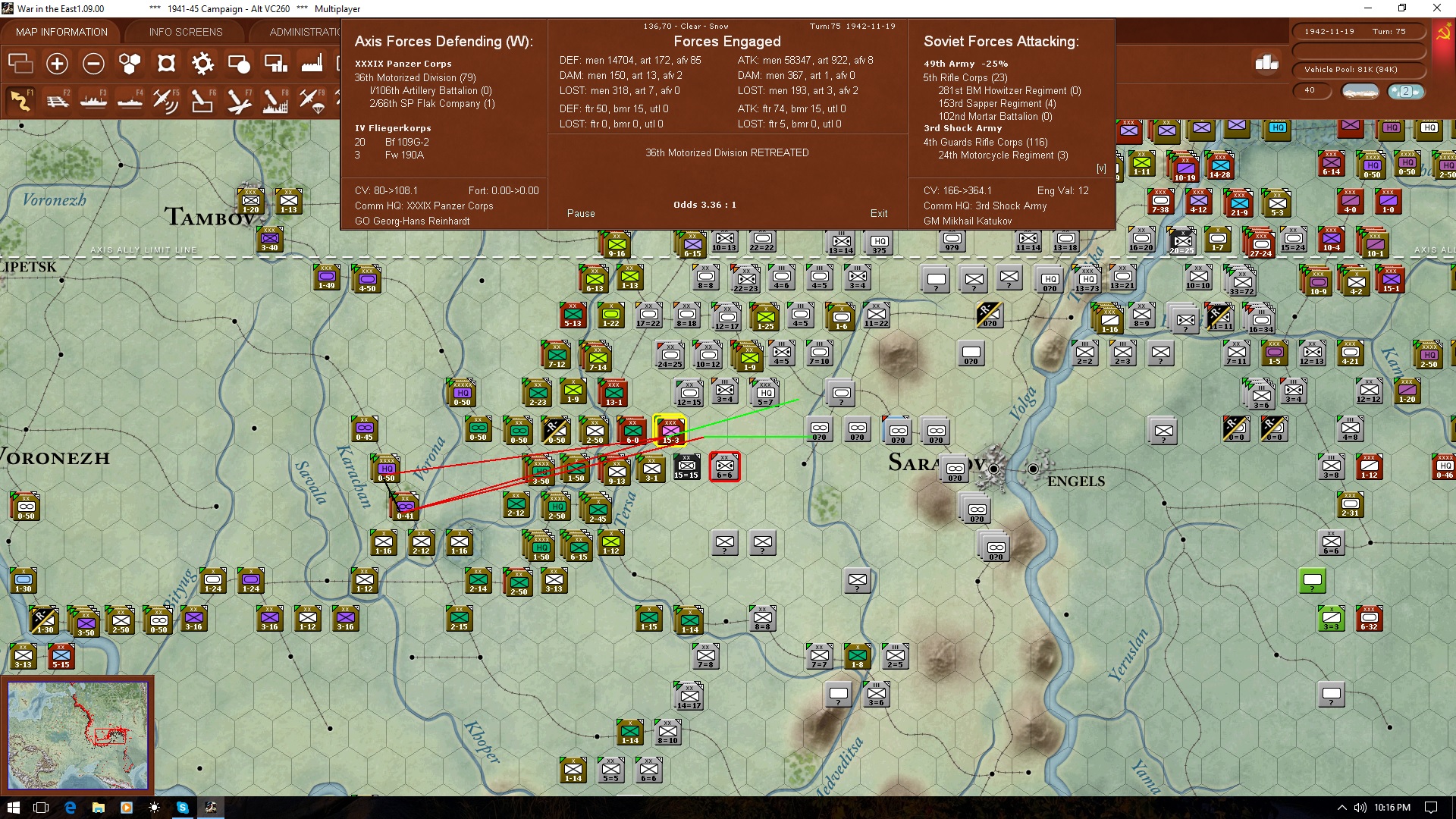
Task: Toggle the [v] detail level in combat panel
Action: (1101, 168)
